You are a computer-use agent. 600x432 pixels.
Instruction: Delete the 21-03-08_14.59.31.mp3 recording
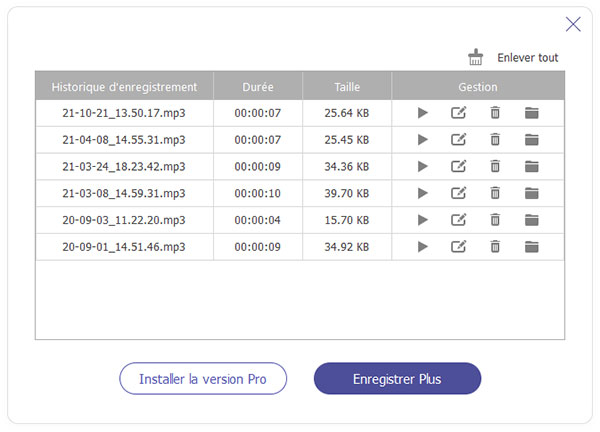click(x=495, y=193)
